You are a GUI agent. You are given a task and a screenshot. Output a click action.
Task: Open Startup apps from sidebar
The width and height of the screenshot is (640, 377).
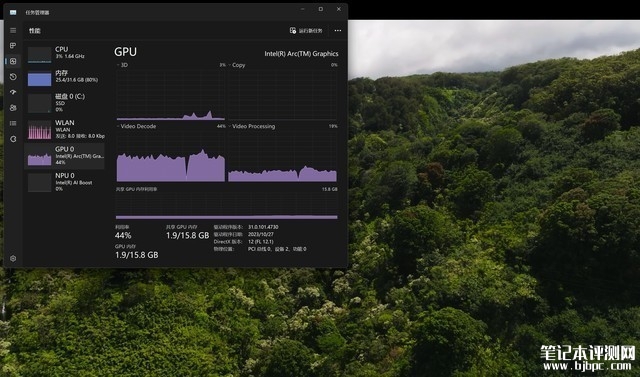tap(13, 92)
